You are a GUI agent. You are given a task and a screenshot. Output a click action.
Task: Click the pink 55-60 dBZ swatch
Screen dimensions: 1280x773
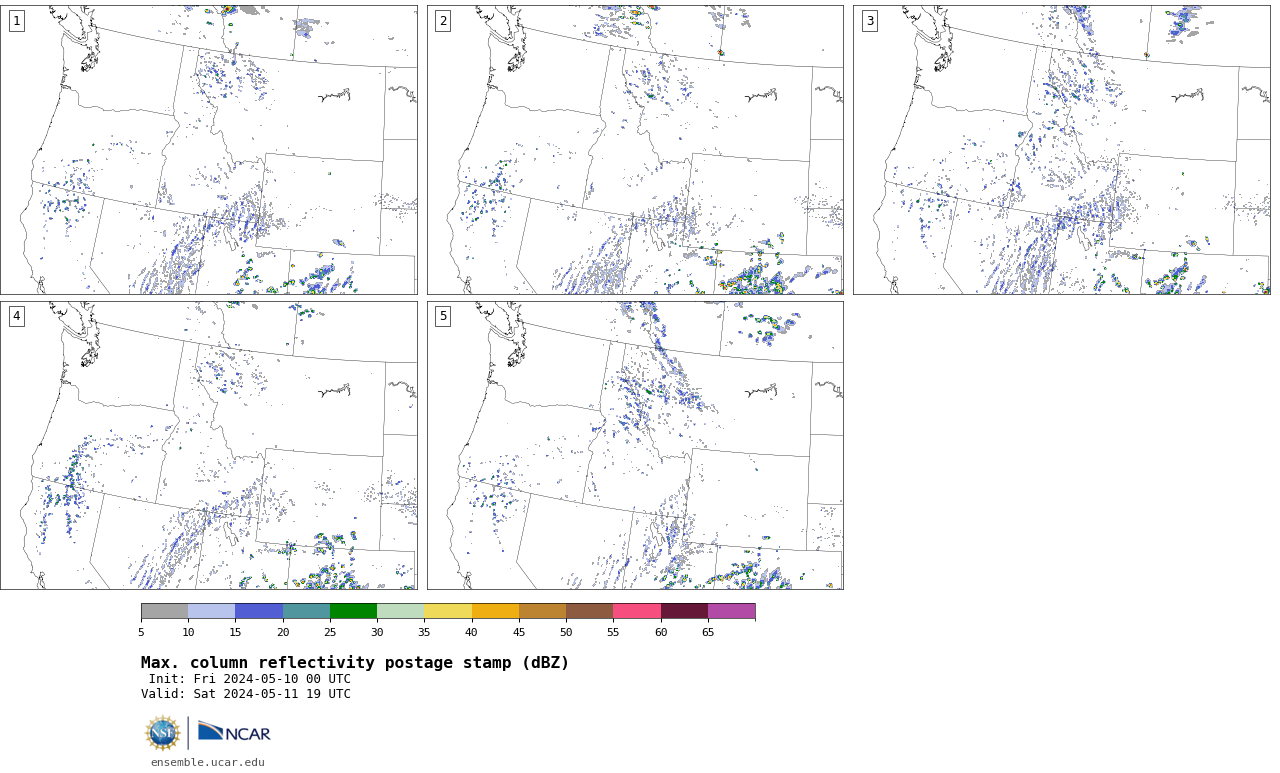pyautogui.click(x=637, y=611)
